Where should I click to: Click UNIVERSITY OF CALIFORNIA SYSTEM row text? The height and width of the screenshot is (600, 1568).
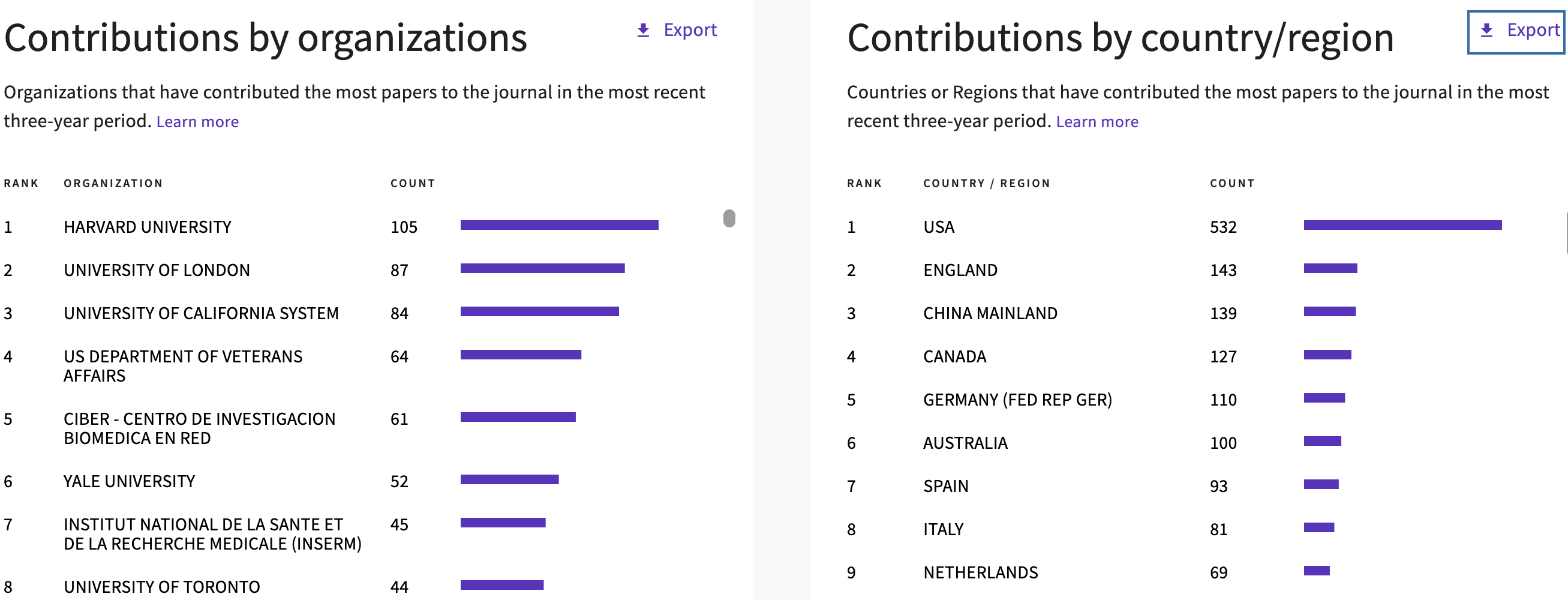coord(201,314)
